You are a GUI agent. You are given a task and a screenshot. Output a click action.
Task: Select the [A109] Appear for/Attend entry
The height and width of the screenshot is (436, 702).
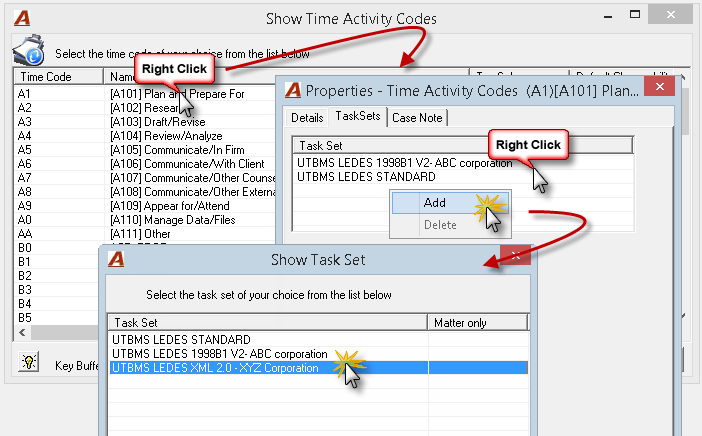pos(170,205)
